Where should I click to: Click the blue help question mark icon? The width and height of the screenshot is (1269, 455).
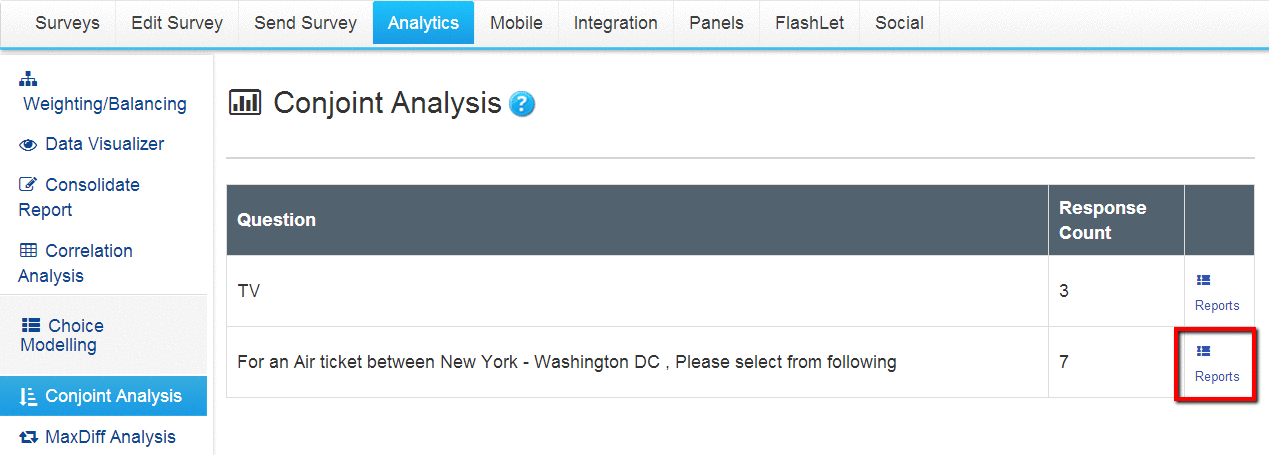pos(522,104)
